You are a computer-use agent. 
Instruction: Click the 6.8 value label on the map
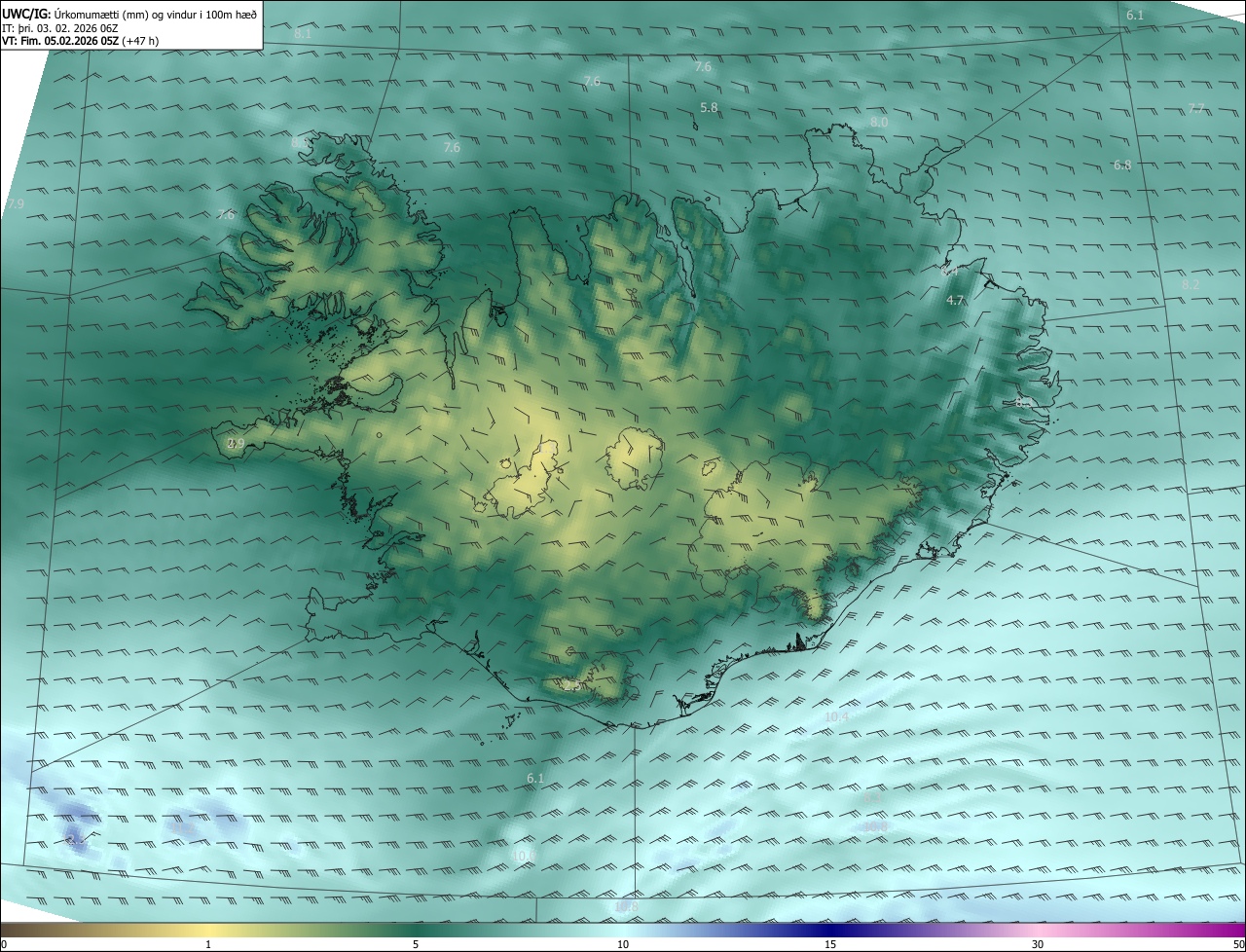[1122, 165]
